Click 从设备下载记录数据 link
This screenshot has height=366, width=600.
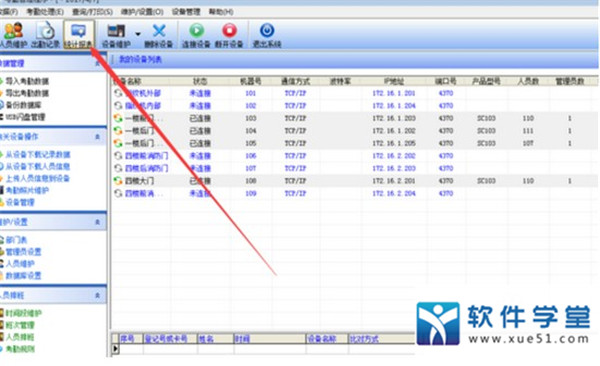click(38, 155)
